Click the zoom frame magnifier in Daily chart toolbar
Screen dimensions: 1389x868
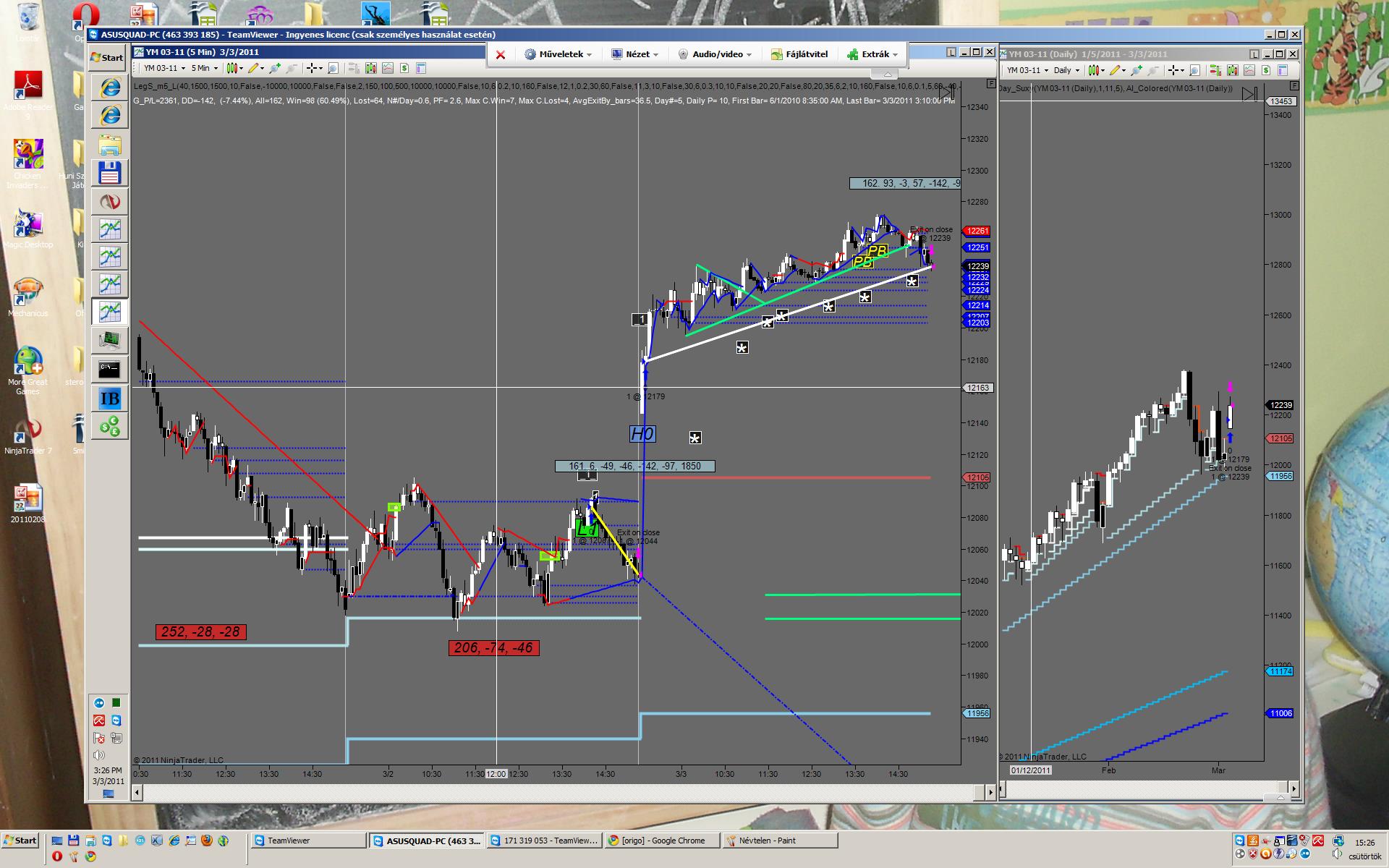tap(1194, 70)
